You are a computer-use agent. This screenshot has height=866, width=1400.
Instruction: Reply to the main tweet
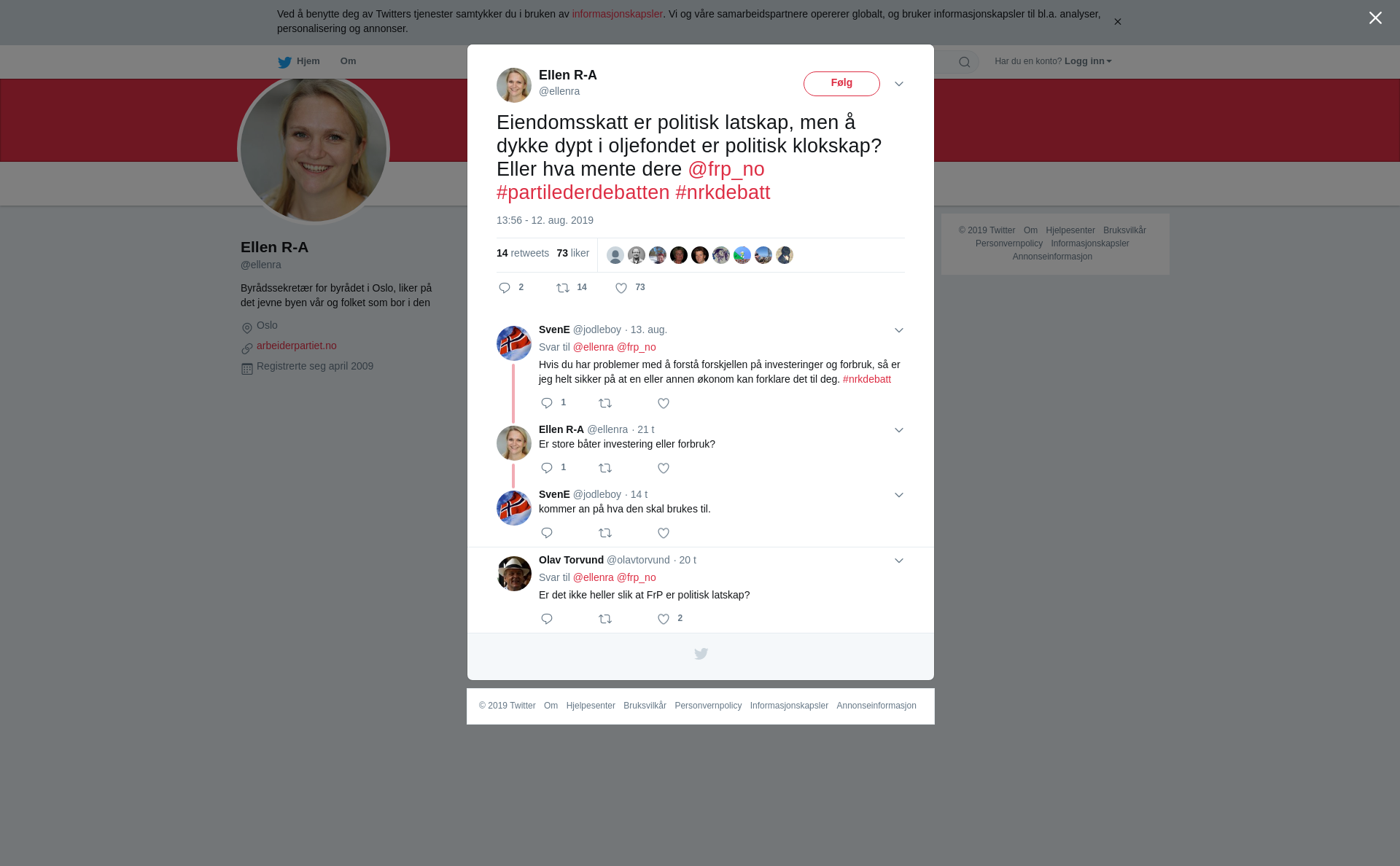[x=505, y=289]
